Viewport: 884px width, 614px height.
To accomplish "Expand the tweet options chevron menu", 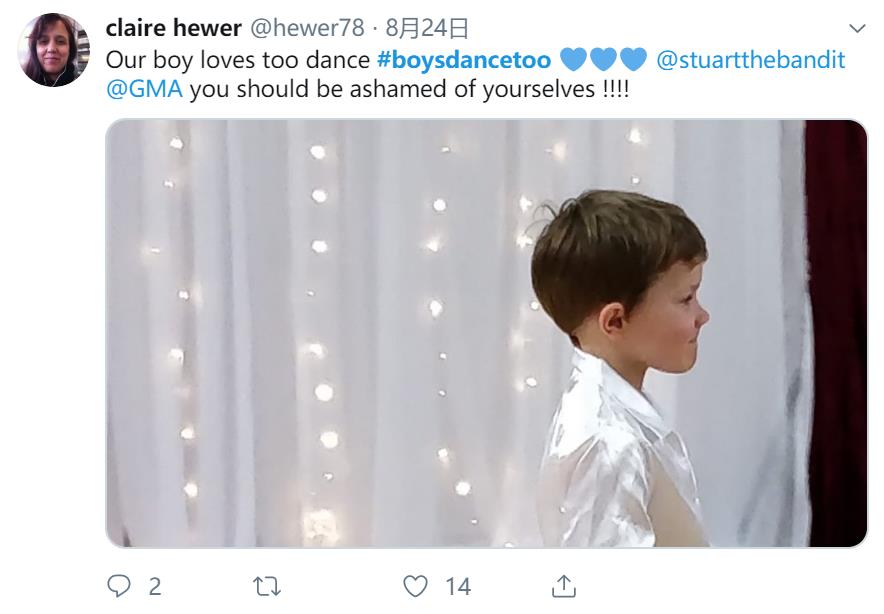I will click(857, 28).
